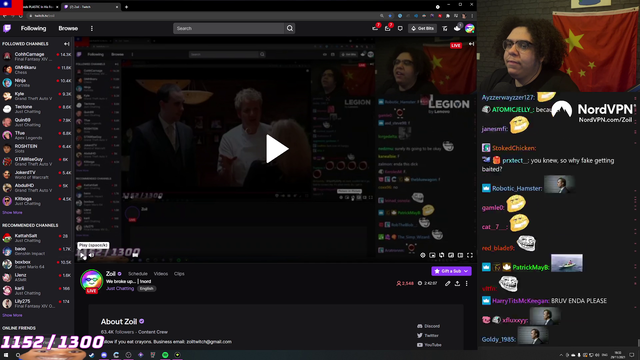Collapse the chat panel arrow by LIVE badge
The height and width of the screenshot is (360, 640).
click(x=471, y=44)
